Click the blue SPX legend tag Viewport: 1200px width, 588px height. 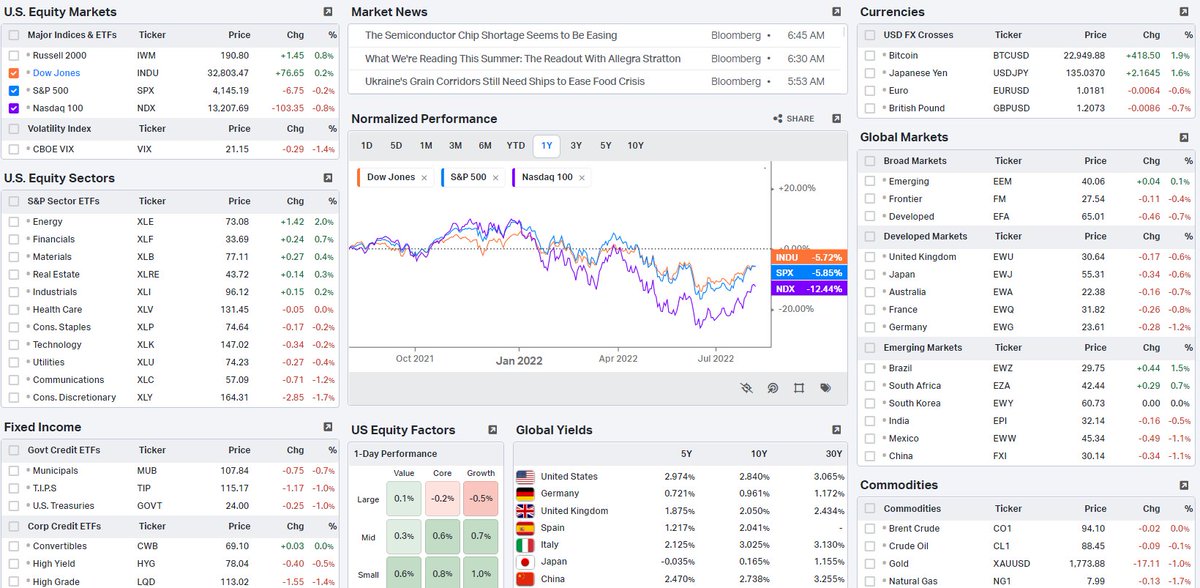coord(809,272)
